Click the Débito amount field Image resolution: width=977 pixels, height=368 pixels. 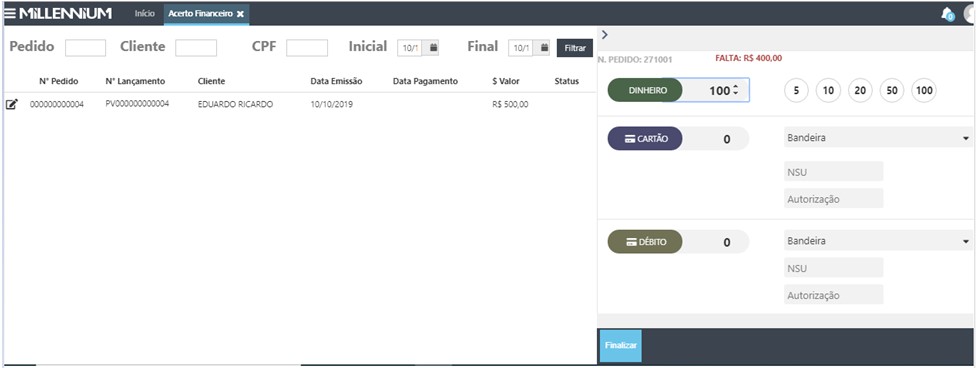(x=715, y=242)
